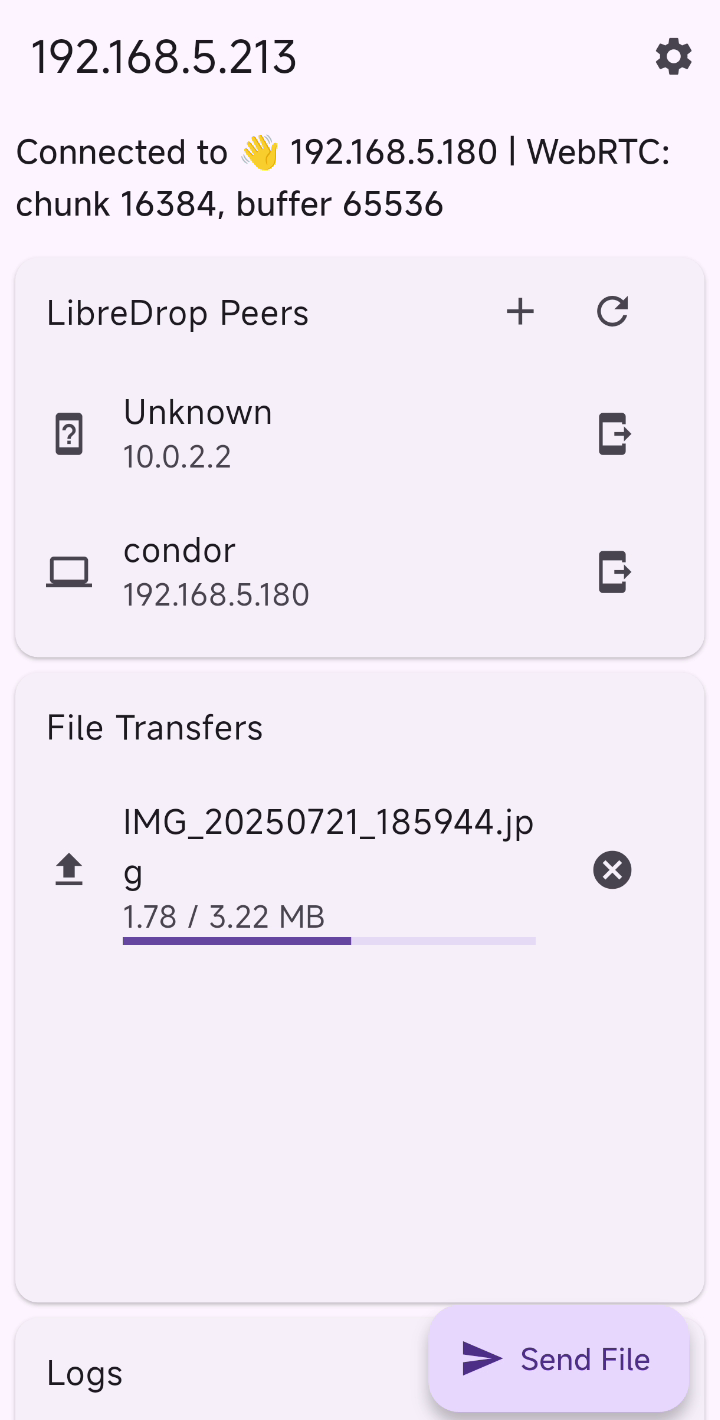Add a new peer with plus icon
720x1420 pixels.
point(520,312)
